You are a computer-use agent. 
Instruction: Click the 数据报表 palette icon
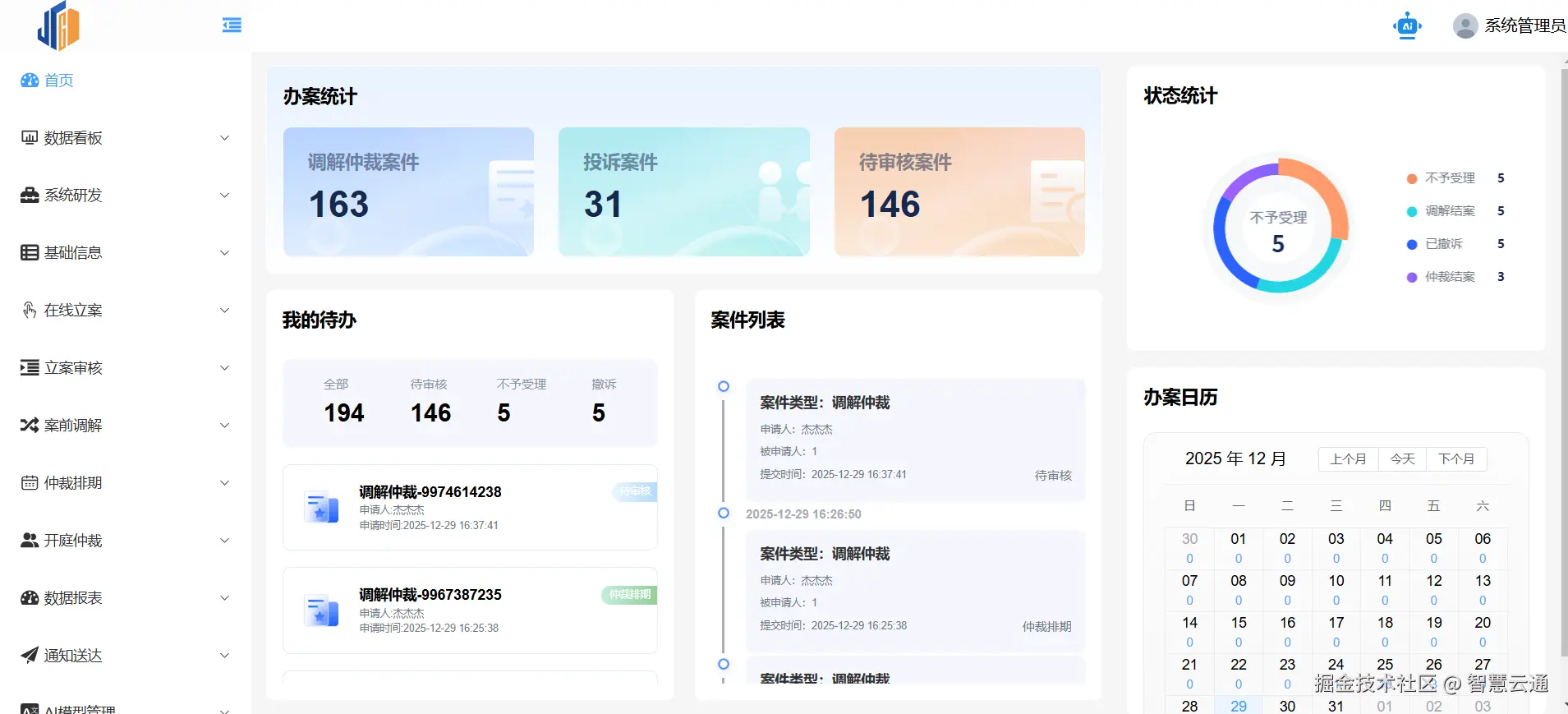coord(30,598)
